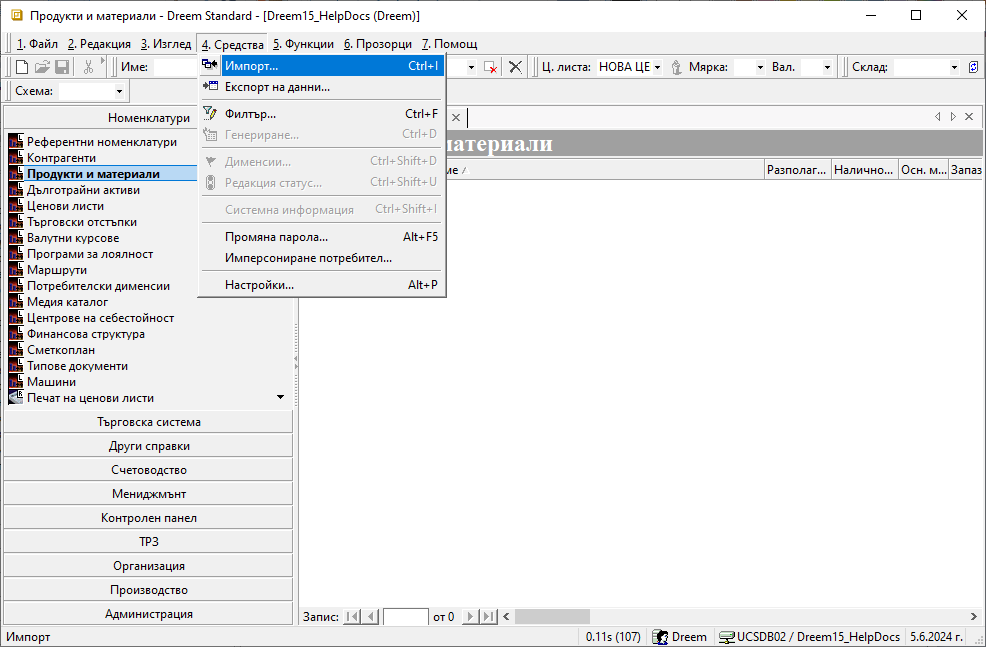The image size is (986, 647).
Task: Click the clear filter icon with red X
Action: (490, 67)
